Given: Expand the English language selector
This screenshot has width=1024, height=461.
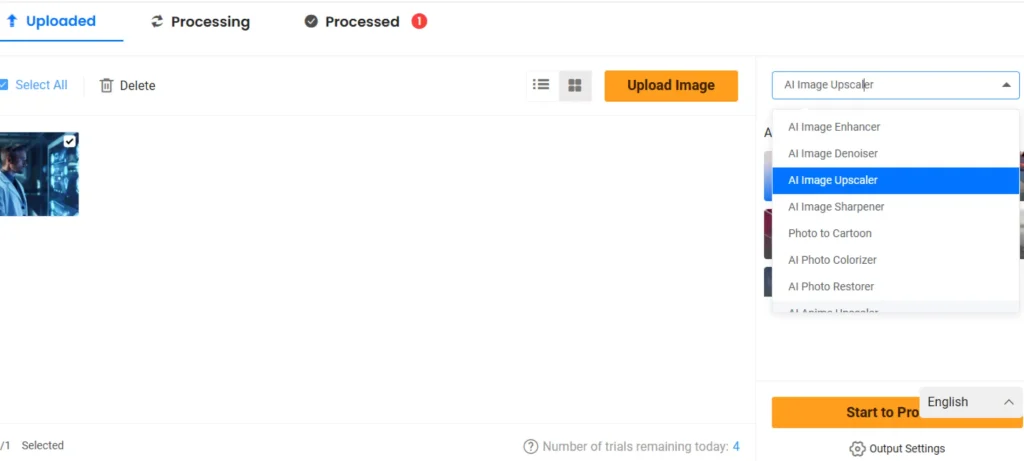Looking at the screenshot, I should pos(1008,402).
